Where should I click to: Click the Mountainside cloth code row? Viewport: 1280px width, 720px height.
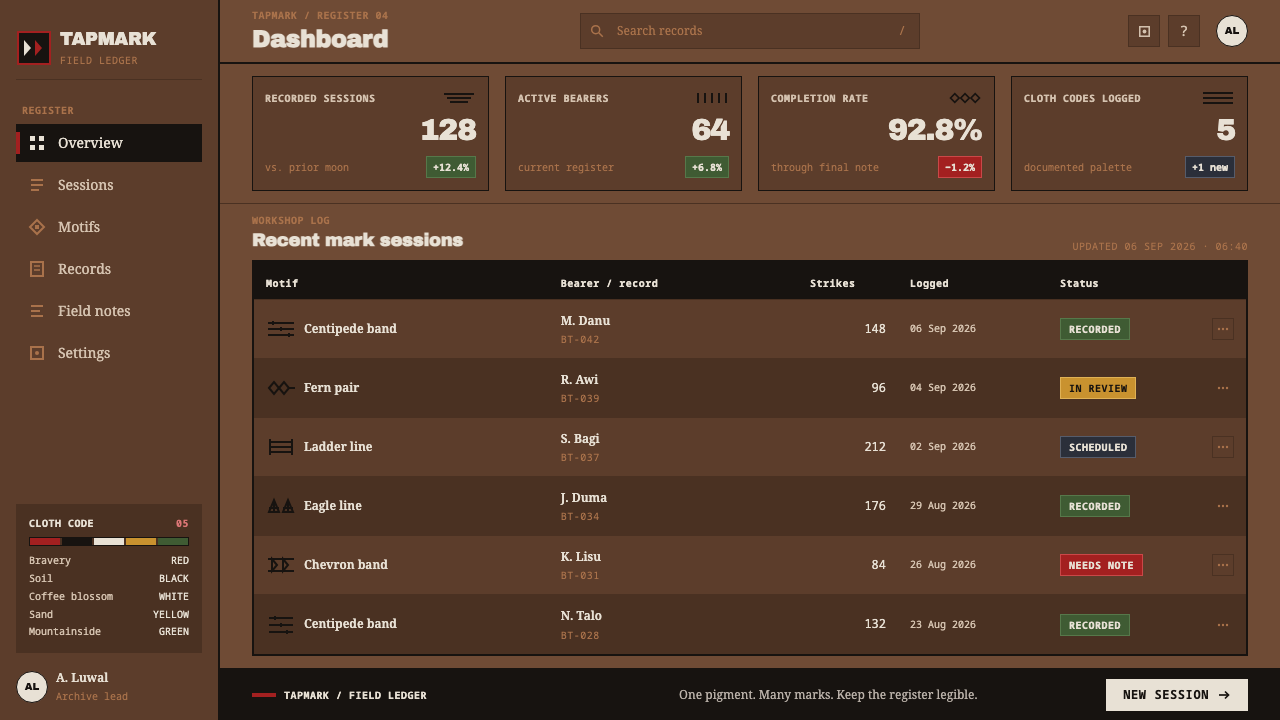point(109,632)
